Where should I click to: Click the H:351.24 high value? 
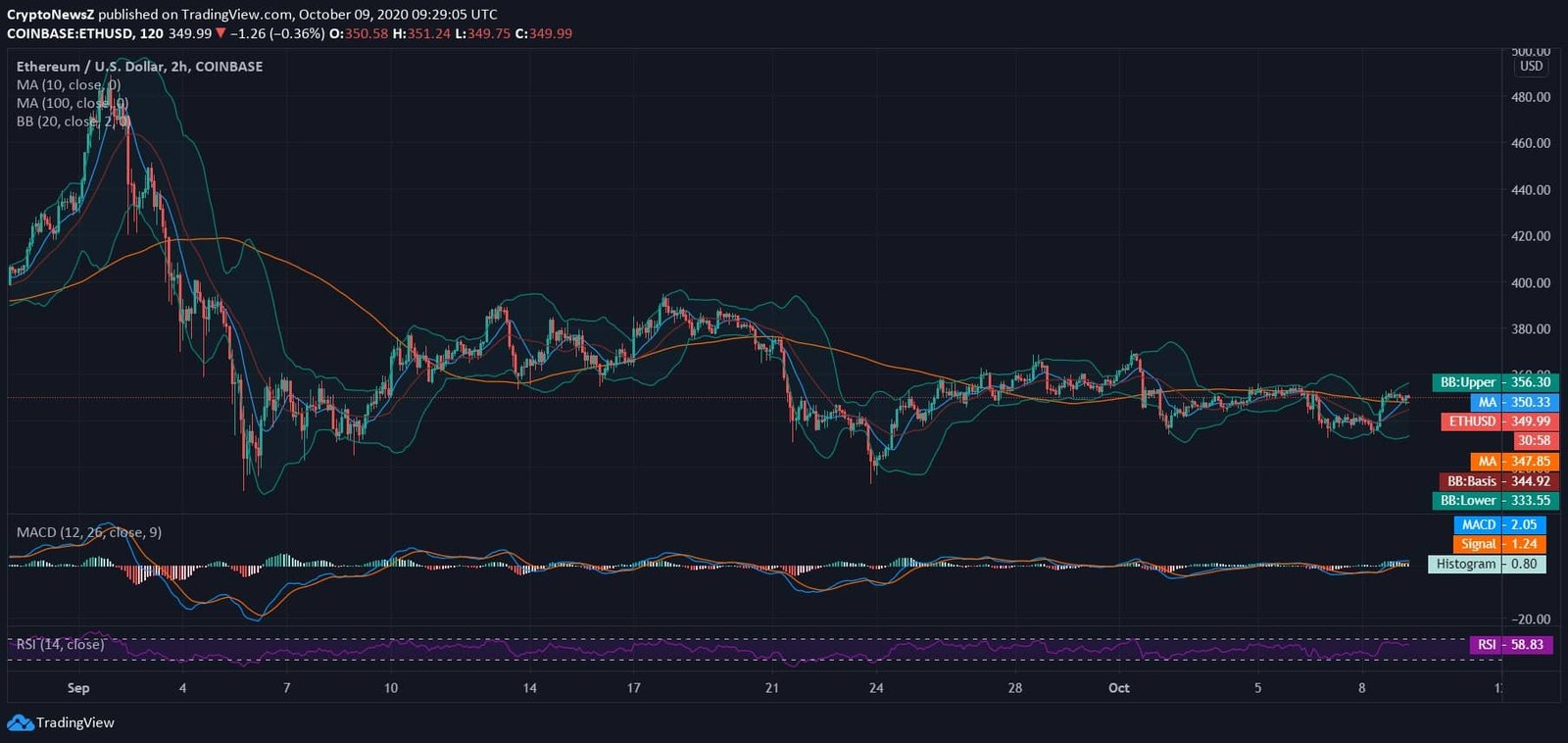pyautogui.click(x=421, y=33)
